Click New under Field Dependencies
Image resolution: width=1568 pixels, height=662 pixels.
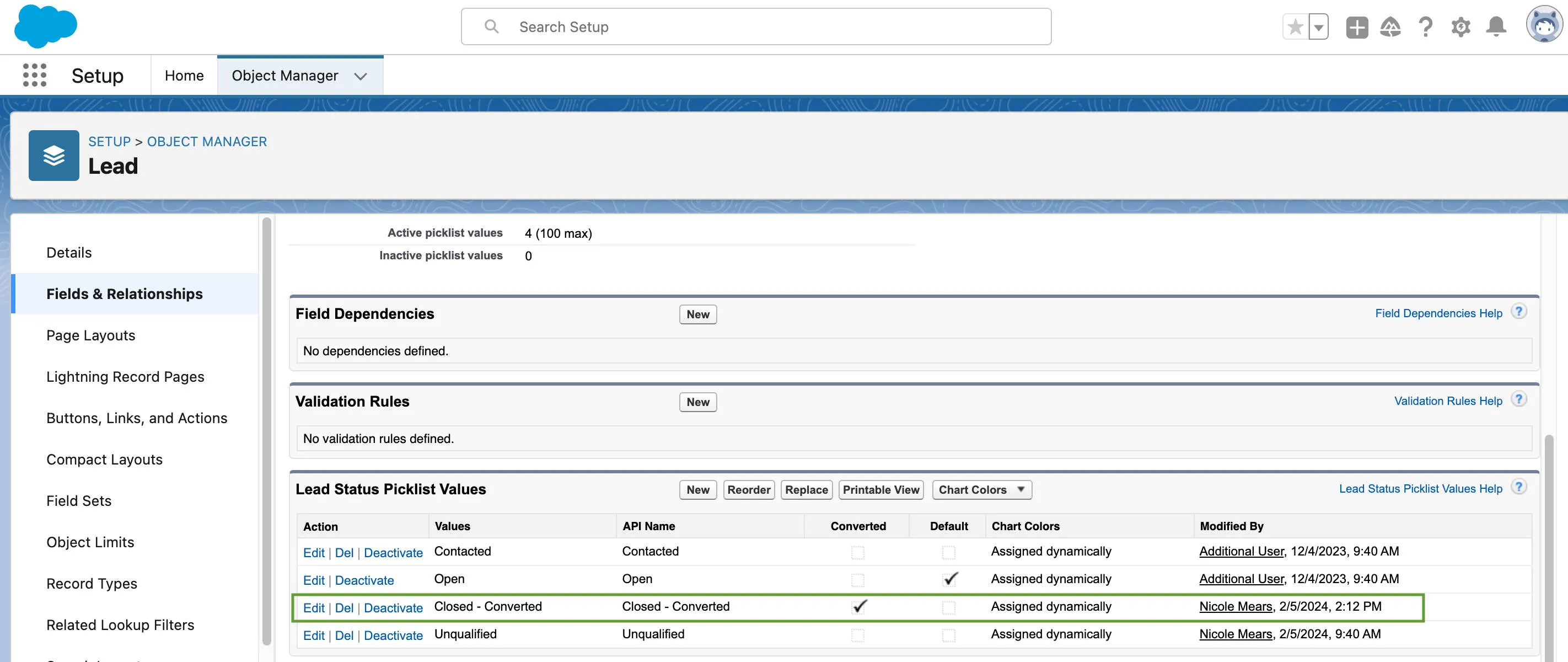click(697, 314)
